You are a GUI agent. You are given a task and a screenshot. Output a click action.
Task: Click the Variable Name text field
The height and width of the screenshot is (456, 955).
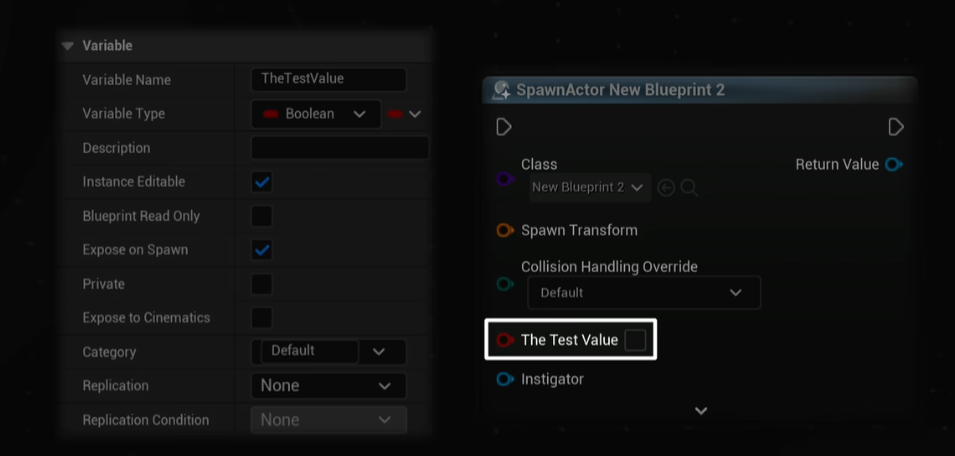click(x=328, y=80)
